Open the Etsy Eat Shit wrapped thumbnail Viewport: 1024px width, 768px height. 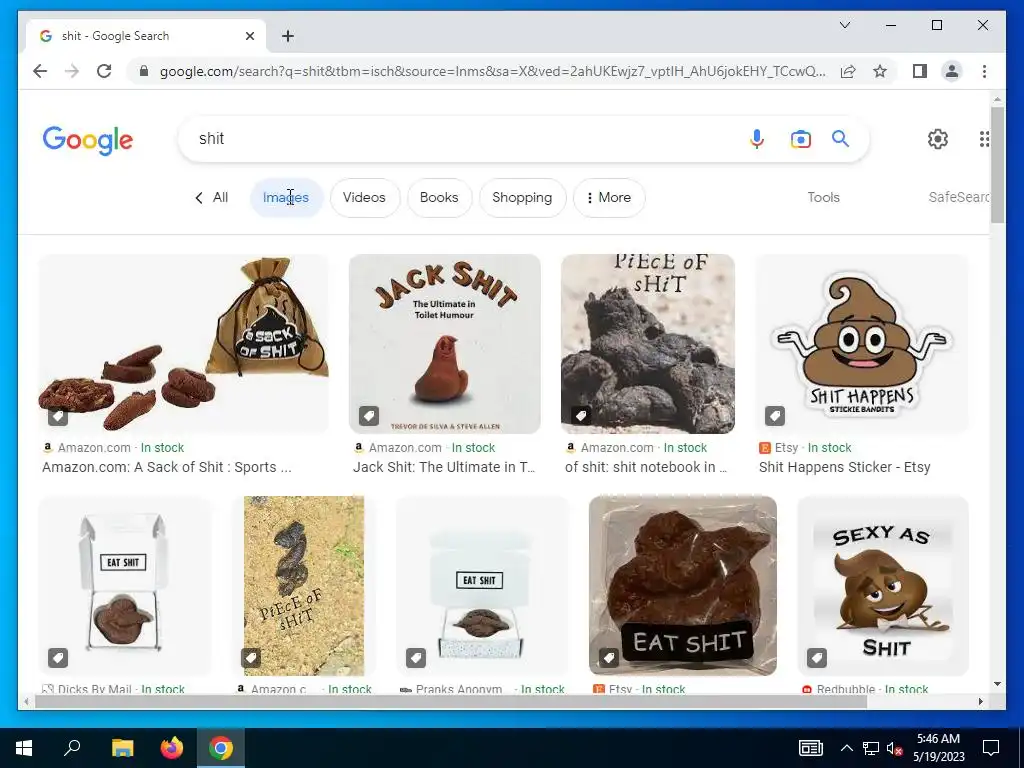click(x=683, y=586)
